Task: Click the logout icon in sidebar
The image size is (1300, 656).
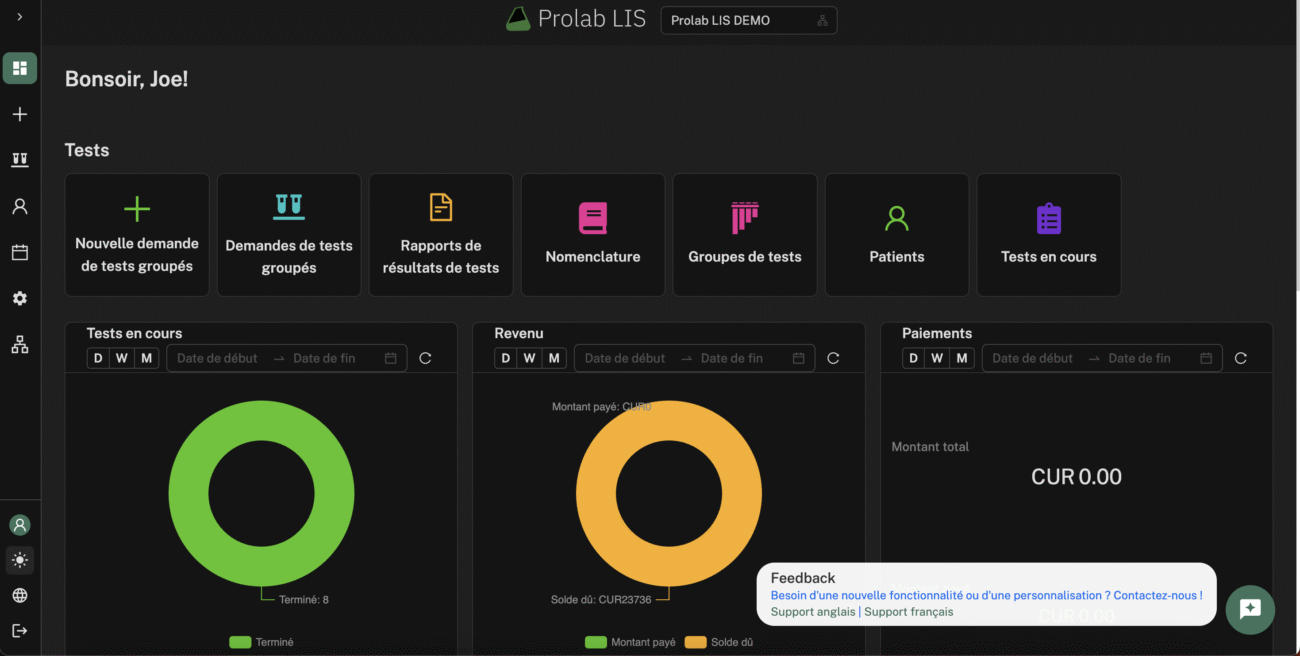Action: click(20, 630)
